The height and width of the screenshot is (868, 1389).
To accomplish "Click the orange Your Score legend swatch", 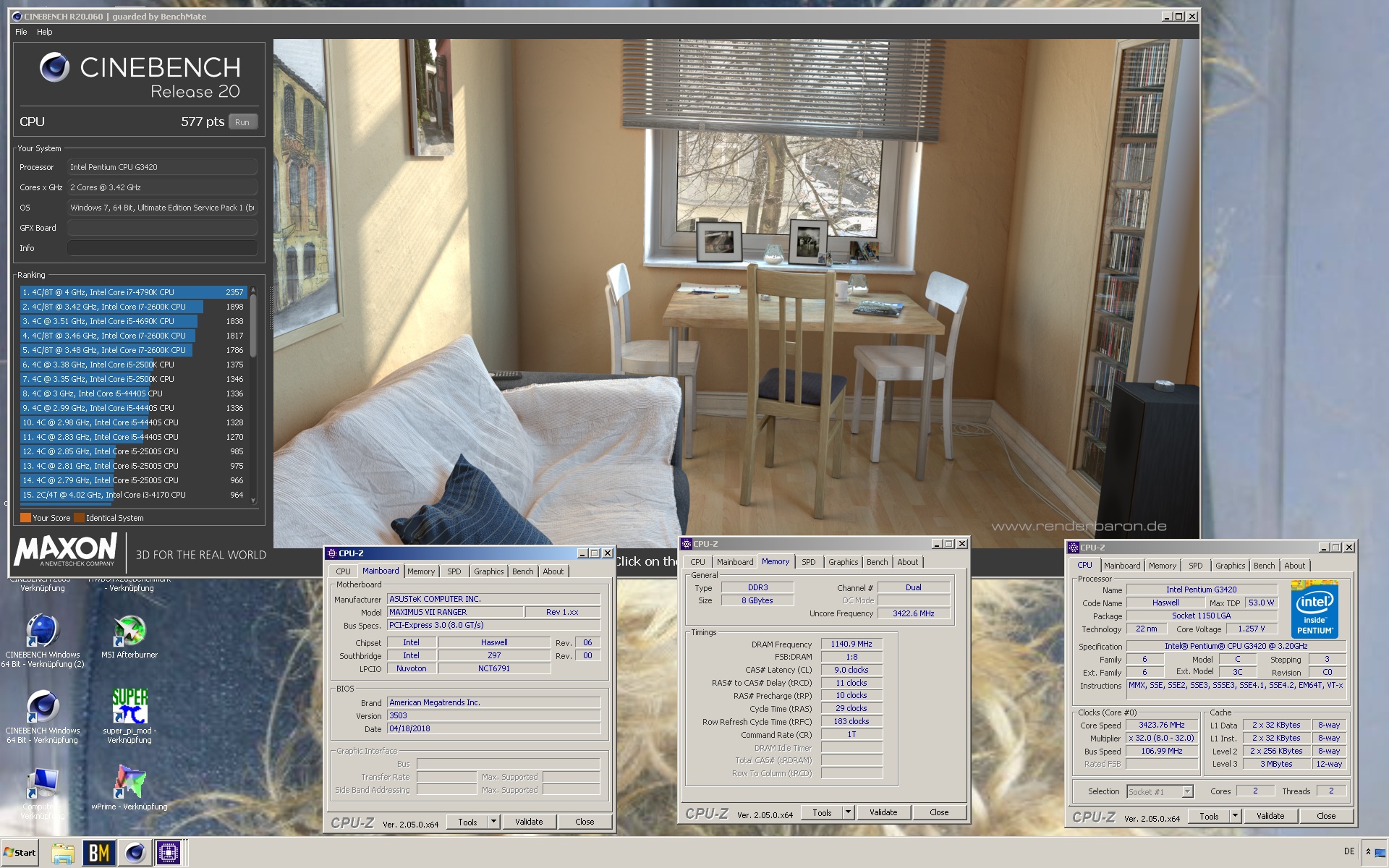I will pyautogui.click(x=25, y=518).
